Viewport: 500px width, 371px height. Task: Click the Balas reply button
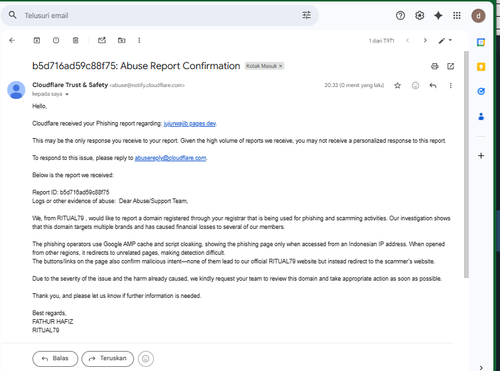pyautogui.click(x=55, y=359)
